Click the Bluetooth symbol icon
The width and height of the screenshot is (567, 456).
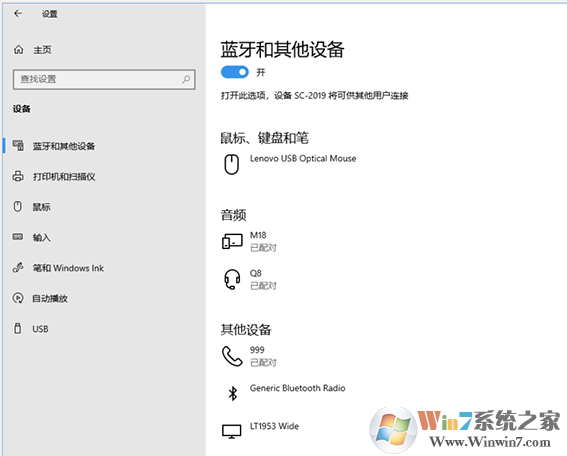(x=233, y=393)
